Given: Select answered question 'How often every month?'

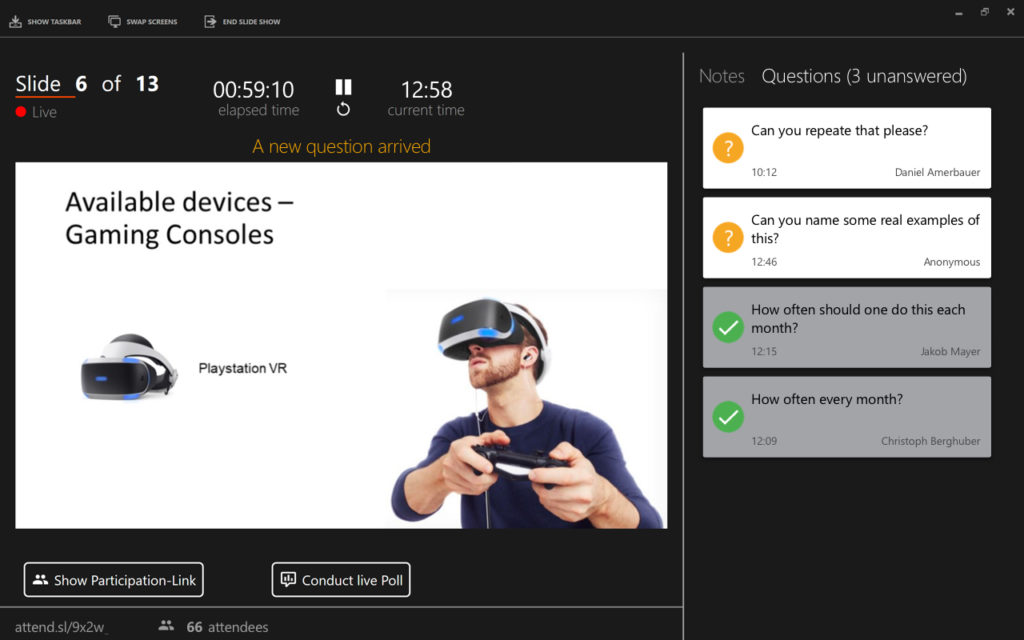Looking at the screenshot, I should [x=846, y=417].
